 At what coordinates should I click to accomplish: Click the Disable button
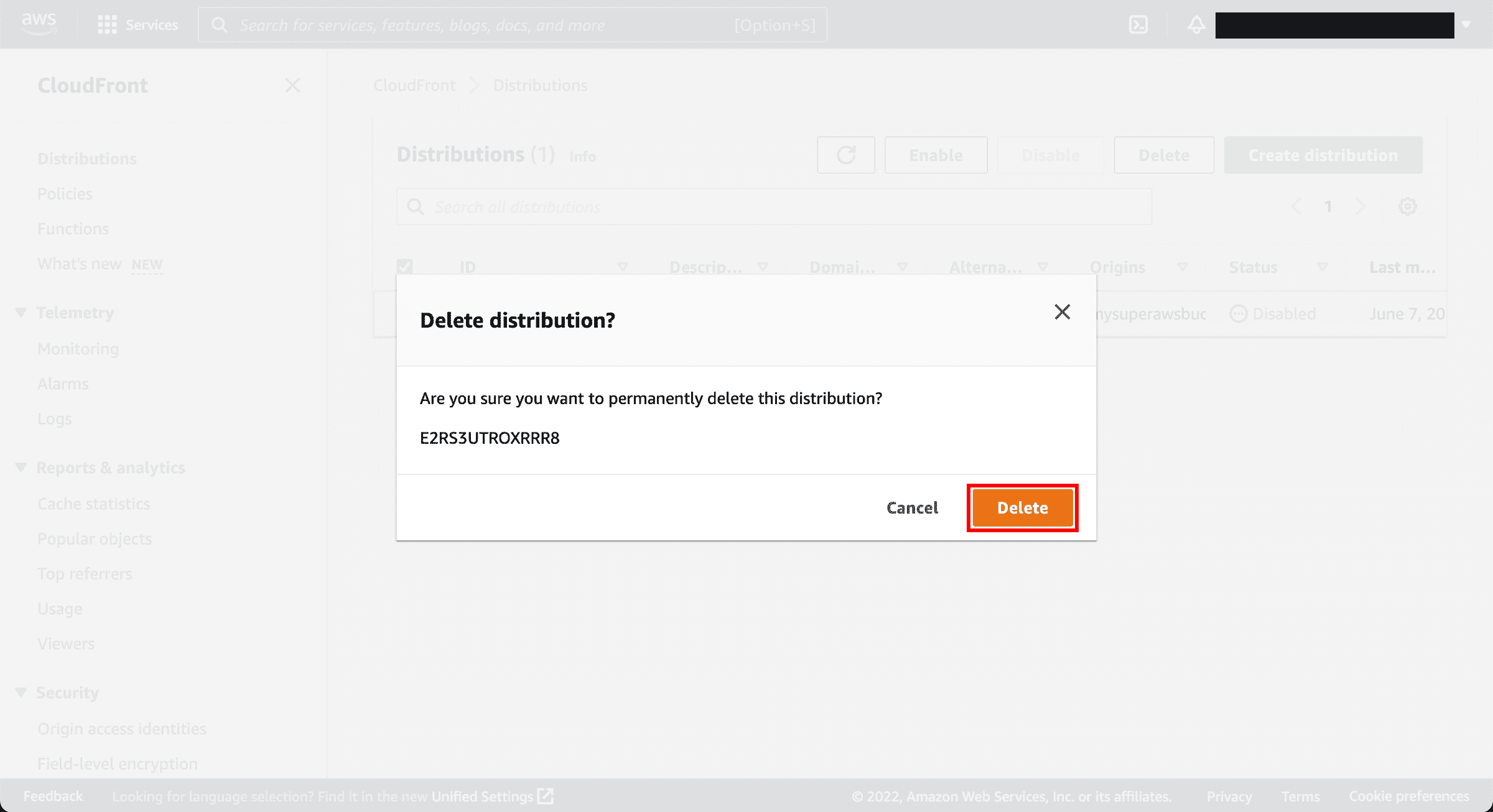click(1050, 155)
